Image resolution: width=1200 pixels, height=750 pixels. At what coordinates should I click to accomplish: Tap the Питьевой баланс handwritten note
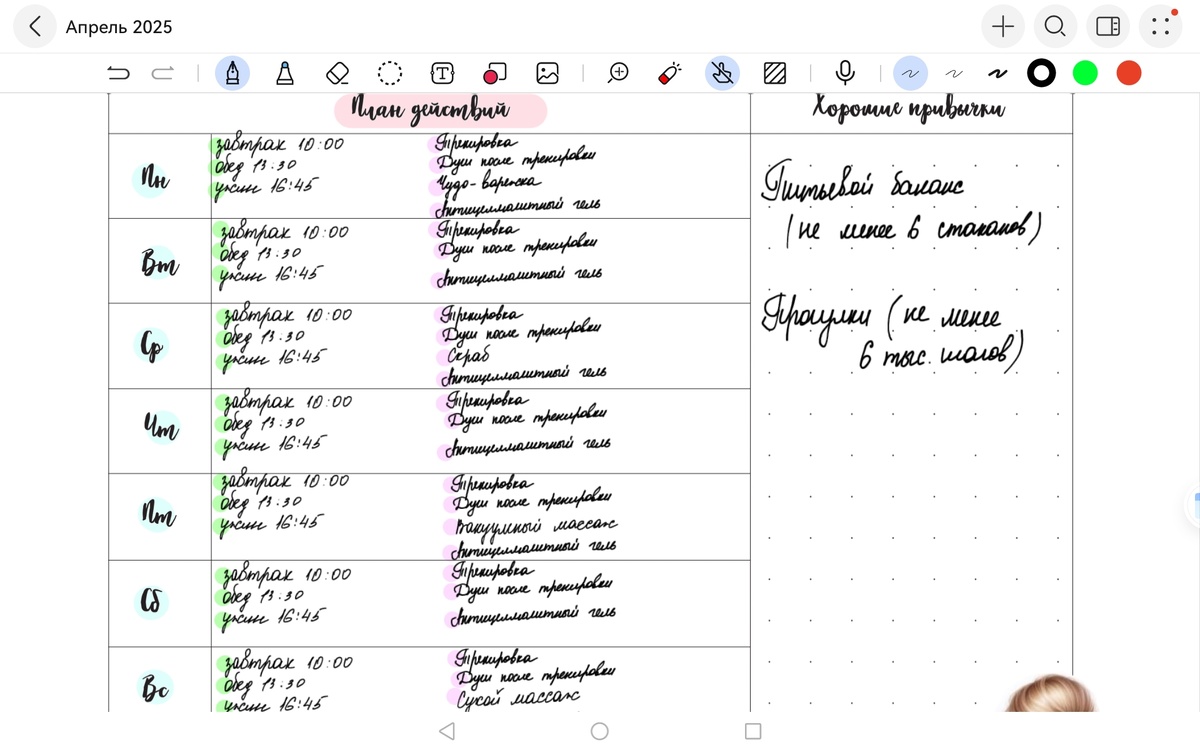pyautogui.click(x=864, y=186)
